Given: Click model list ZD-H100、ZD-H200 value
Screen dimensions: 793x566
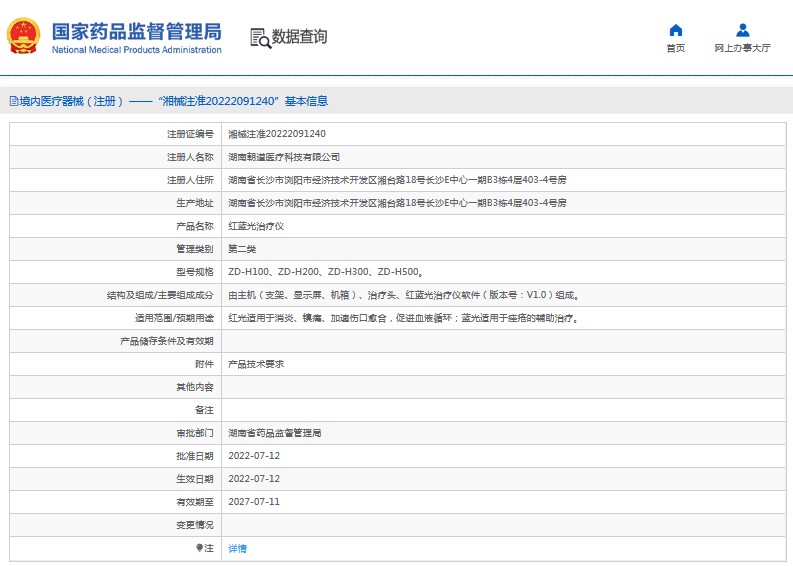Looking at the screenshot, I should [x=326, y=272].
